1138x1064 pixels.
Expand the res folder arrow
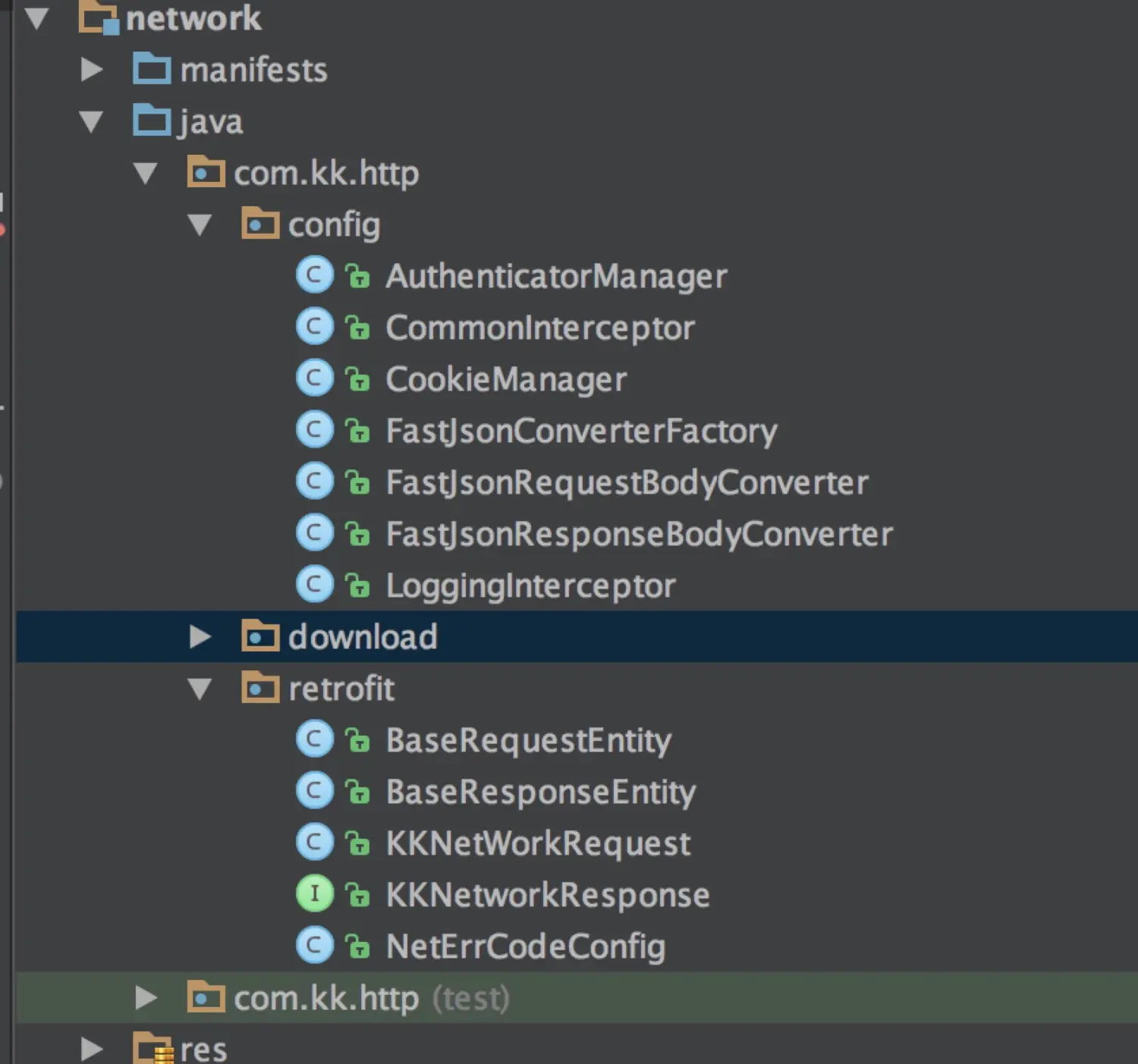(x=92, y=1050)
